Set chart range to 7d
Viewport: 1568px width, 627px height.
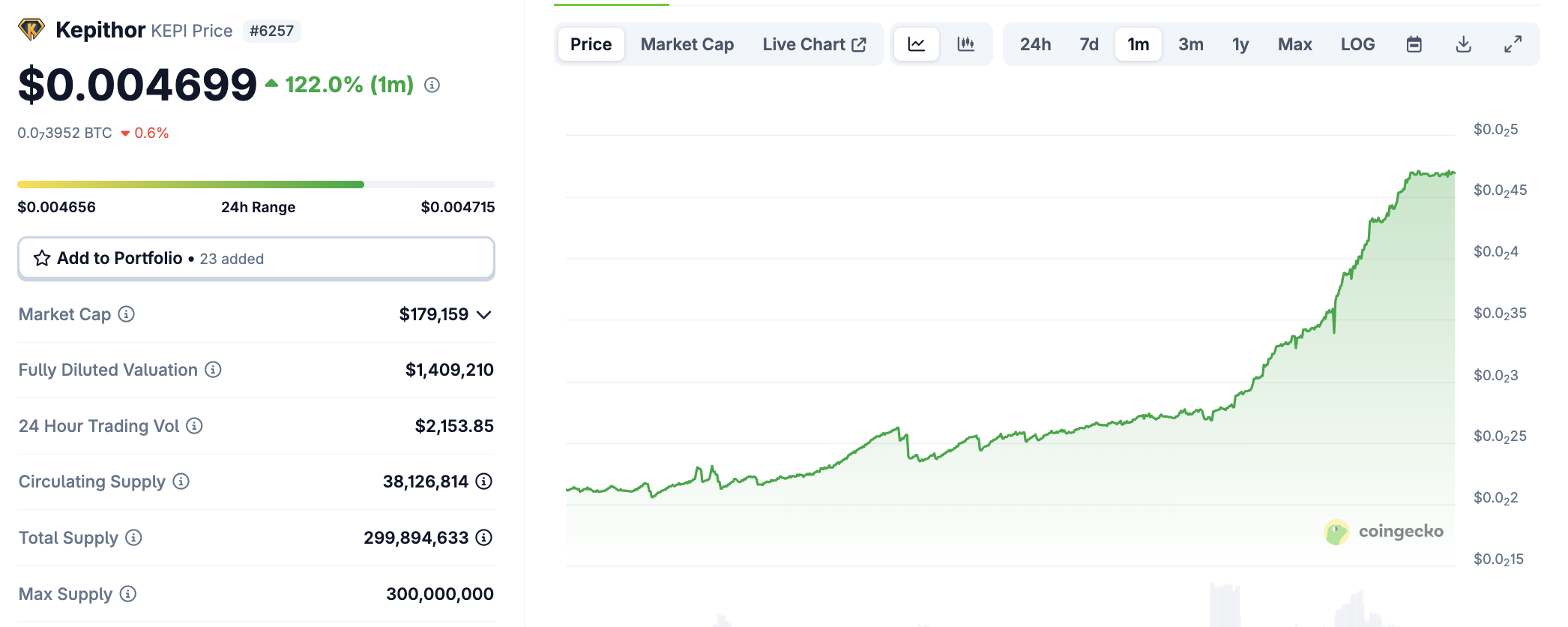tap(1089, 44)
